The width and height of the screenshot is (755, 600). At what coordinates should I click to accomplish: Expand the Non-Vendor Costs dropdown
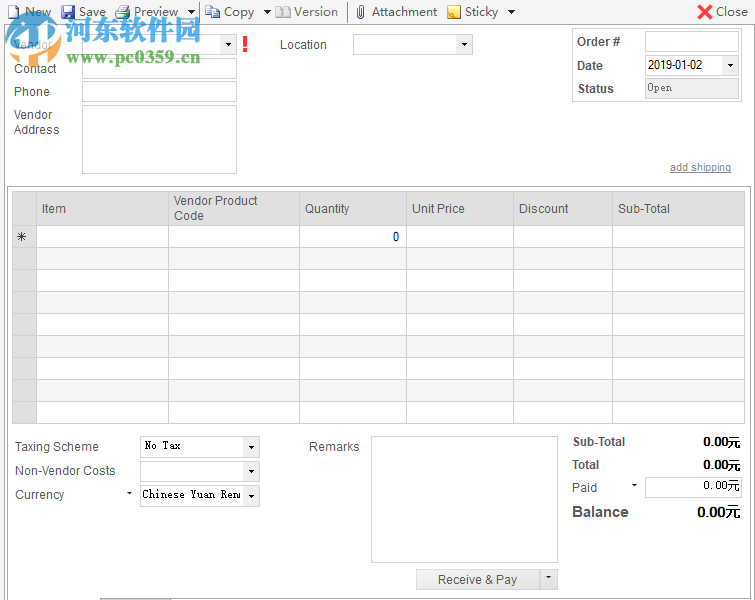click(x=251, y=471)
